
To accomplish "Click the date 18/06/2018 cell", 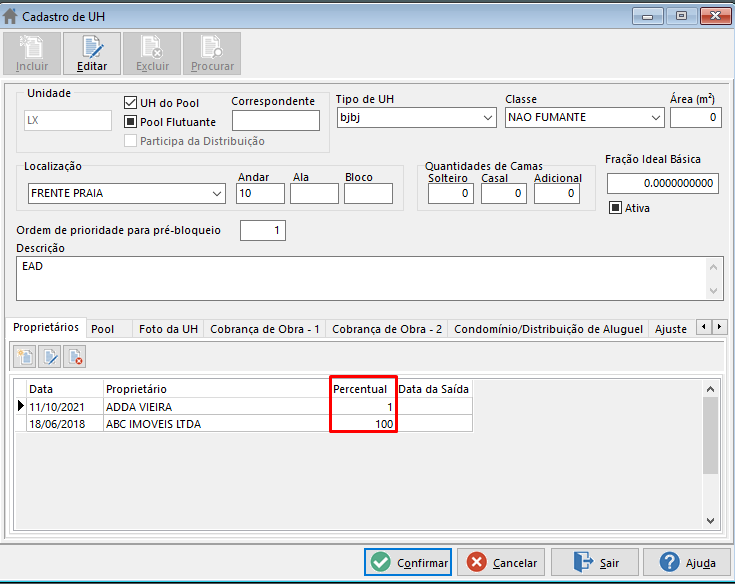I will 65,424.
